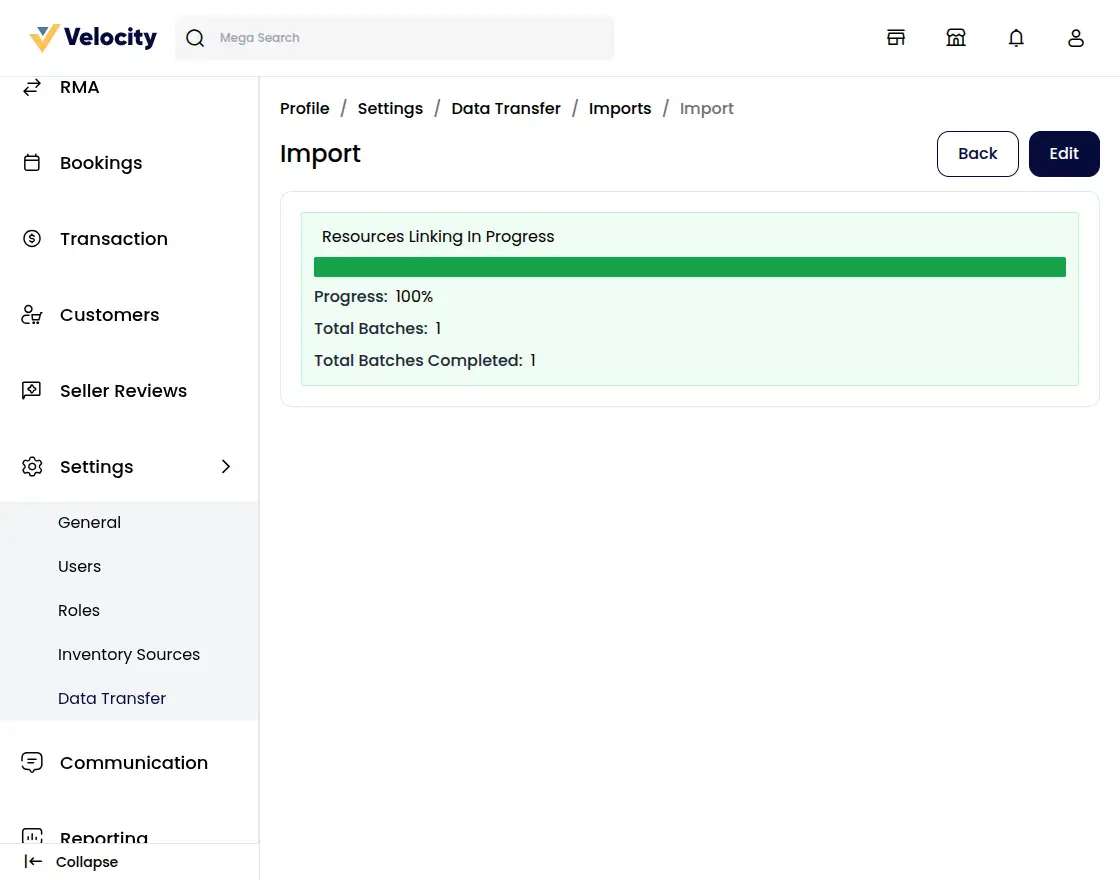Click the marketplace shop icon
The height and width of the screenshot is (880, 1120).
[x=956, y=38]
